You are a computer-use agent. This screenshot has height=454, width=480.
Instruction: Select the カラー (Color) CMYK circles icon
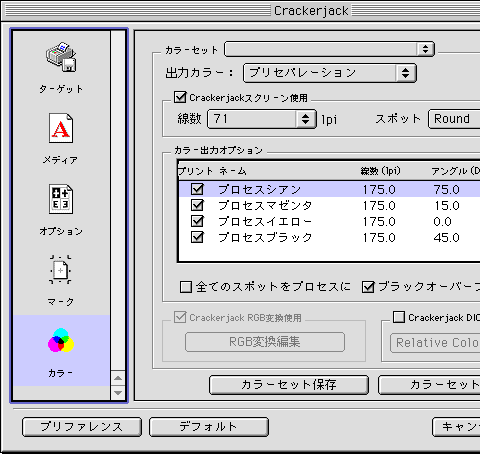[61, 340]
